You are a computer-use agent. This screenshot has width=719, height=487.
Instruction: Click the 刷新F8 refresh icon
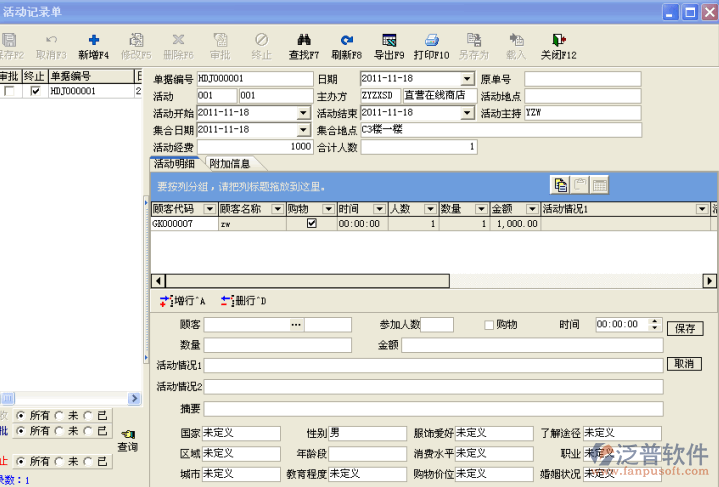point(346,40)
